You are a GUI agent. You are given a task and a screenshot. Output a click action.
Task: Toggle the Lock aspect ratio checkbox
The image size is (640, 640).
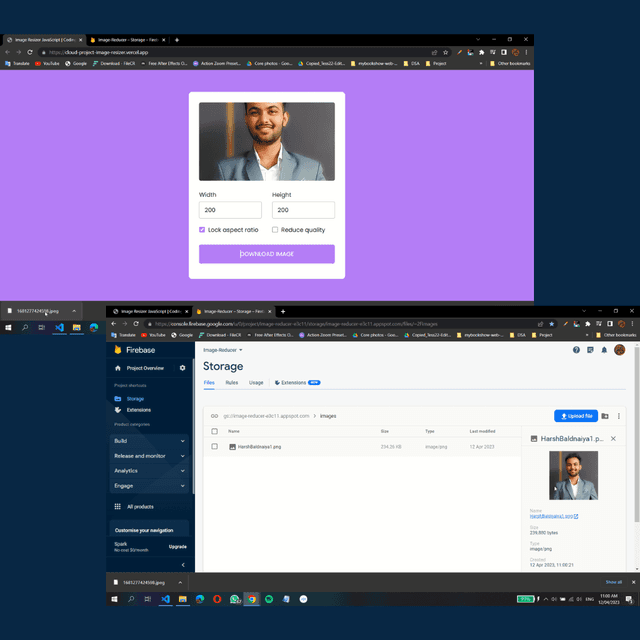pos(202,230)
